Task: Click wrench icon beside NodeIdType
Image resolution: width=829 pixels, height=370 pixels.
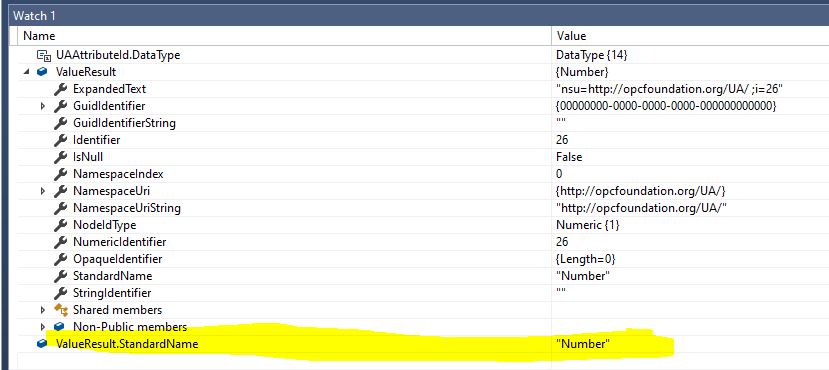Action: [60, 225]
